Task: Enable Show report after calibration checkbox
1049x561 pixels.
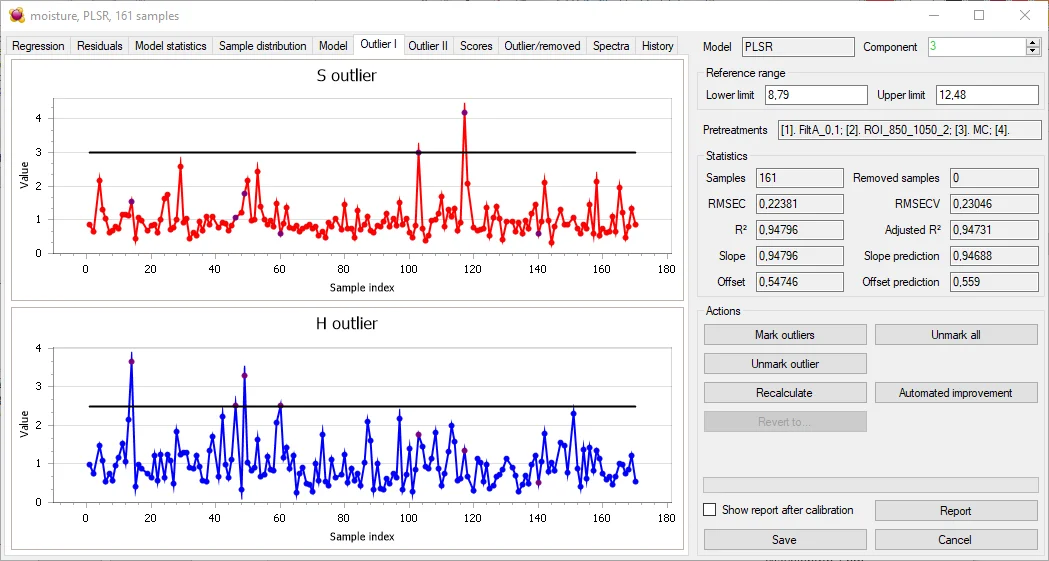Action: (710, 510)
